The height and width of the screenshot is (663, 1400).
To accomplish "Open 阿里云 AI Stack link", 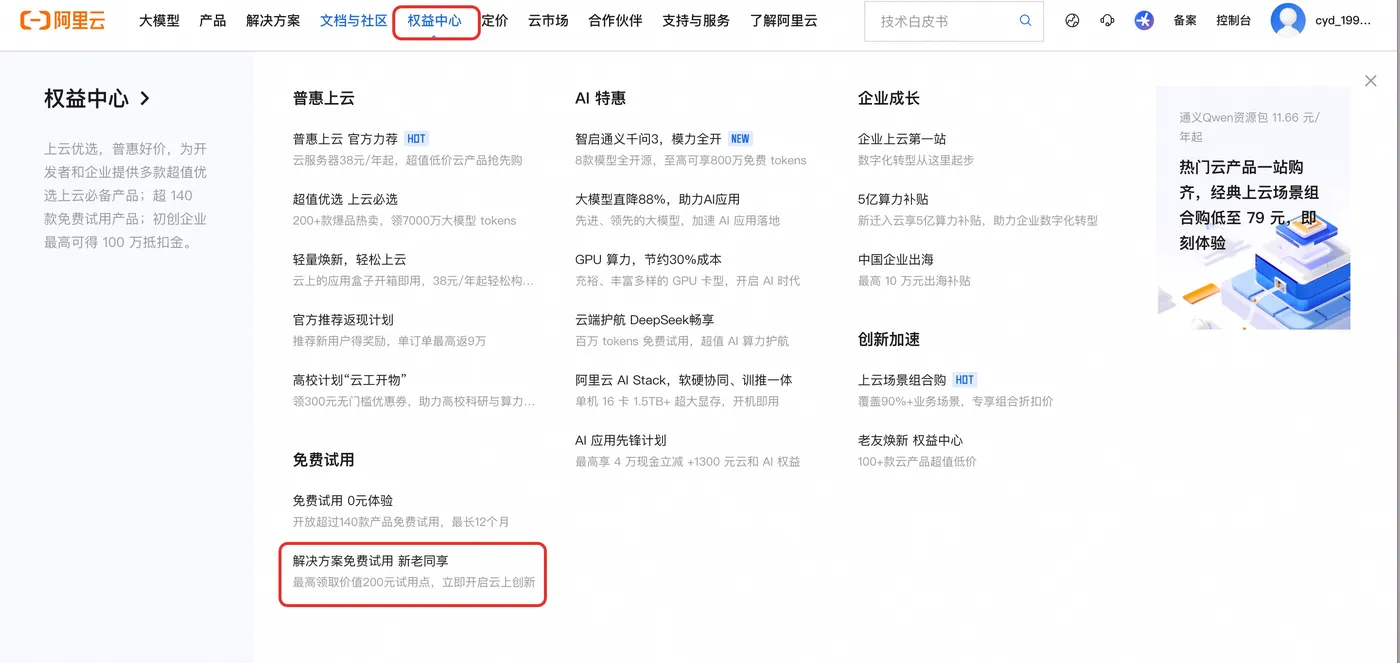I will (x=683, y=380).
